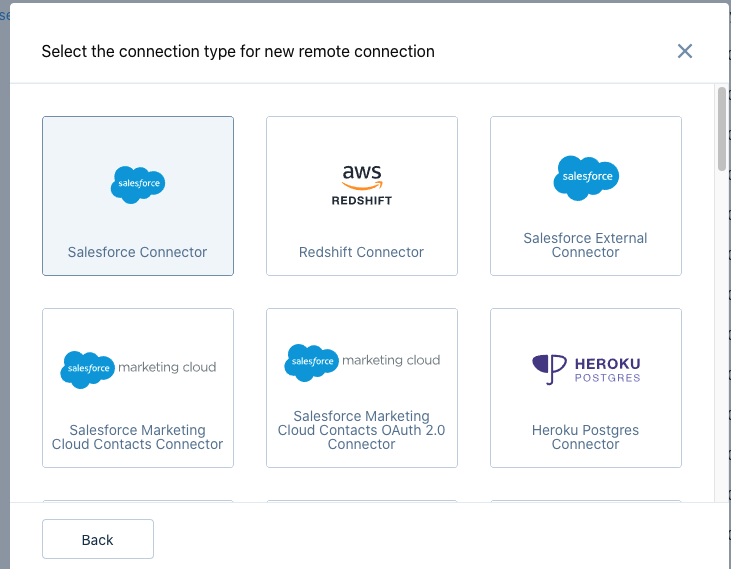Select the Salesforce Connector label
731x569 pixels.
(138, 252)
